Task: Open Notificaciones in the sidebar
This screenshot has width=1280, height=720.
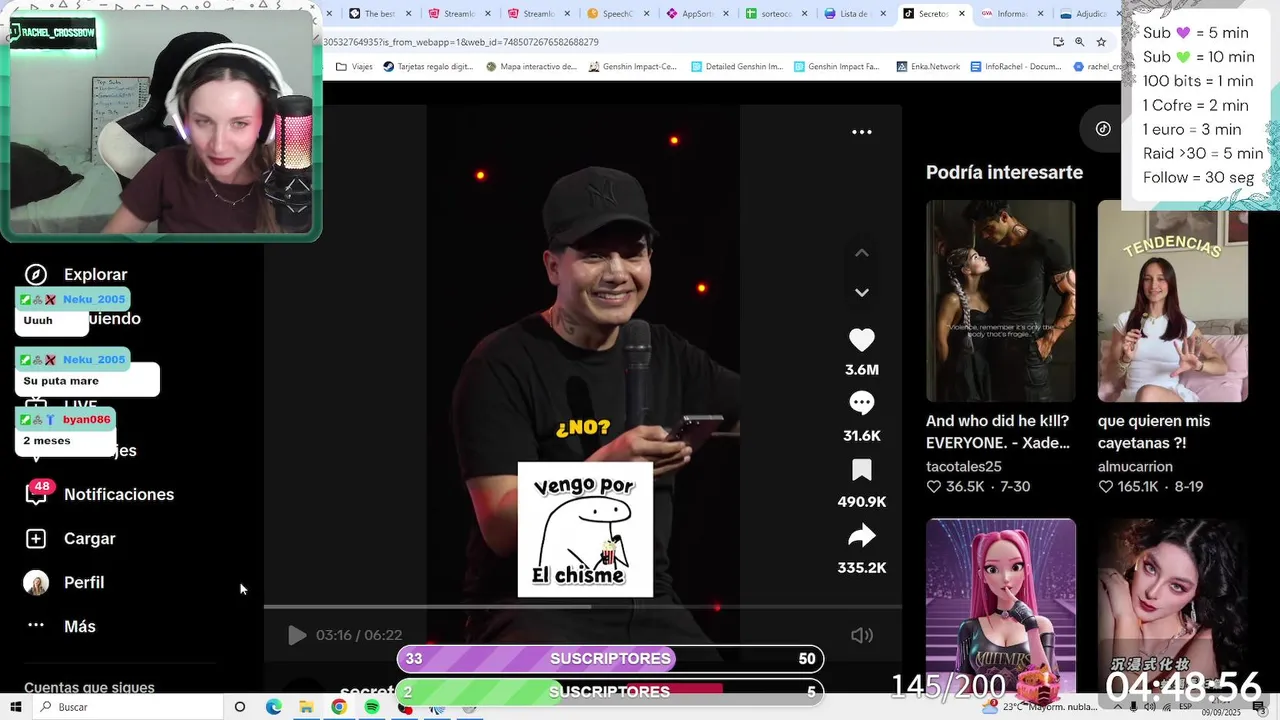Action: (x=119, y=494)
